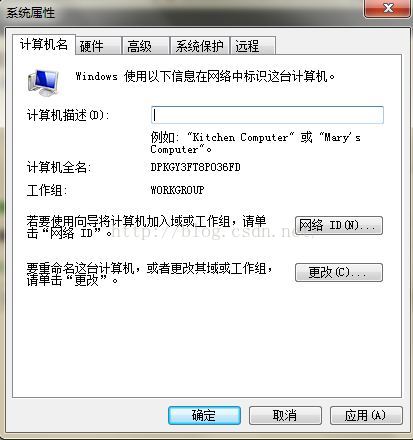Go to the 系统保护 tab
The height and width of the screenshot is (440, 413).
199,46
